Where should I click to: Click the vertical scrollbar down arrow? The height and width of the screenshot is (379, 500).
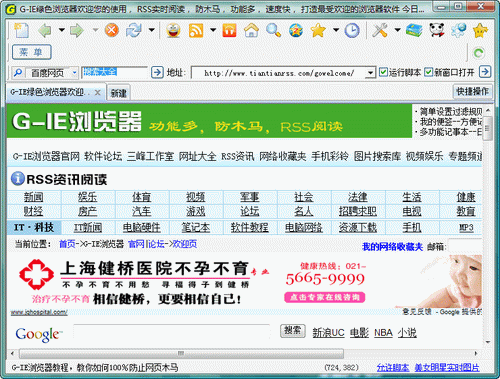tap(488, 342)
